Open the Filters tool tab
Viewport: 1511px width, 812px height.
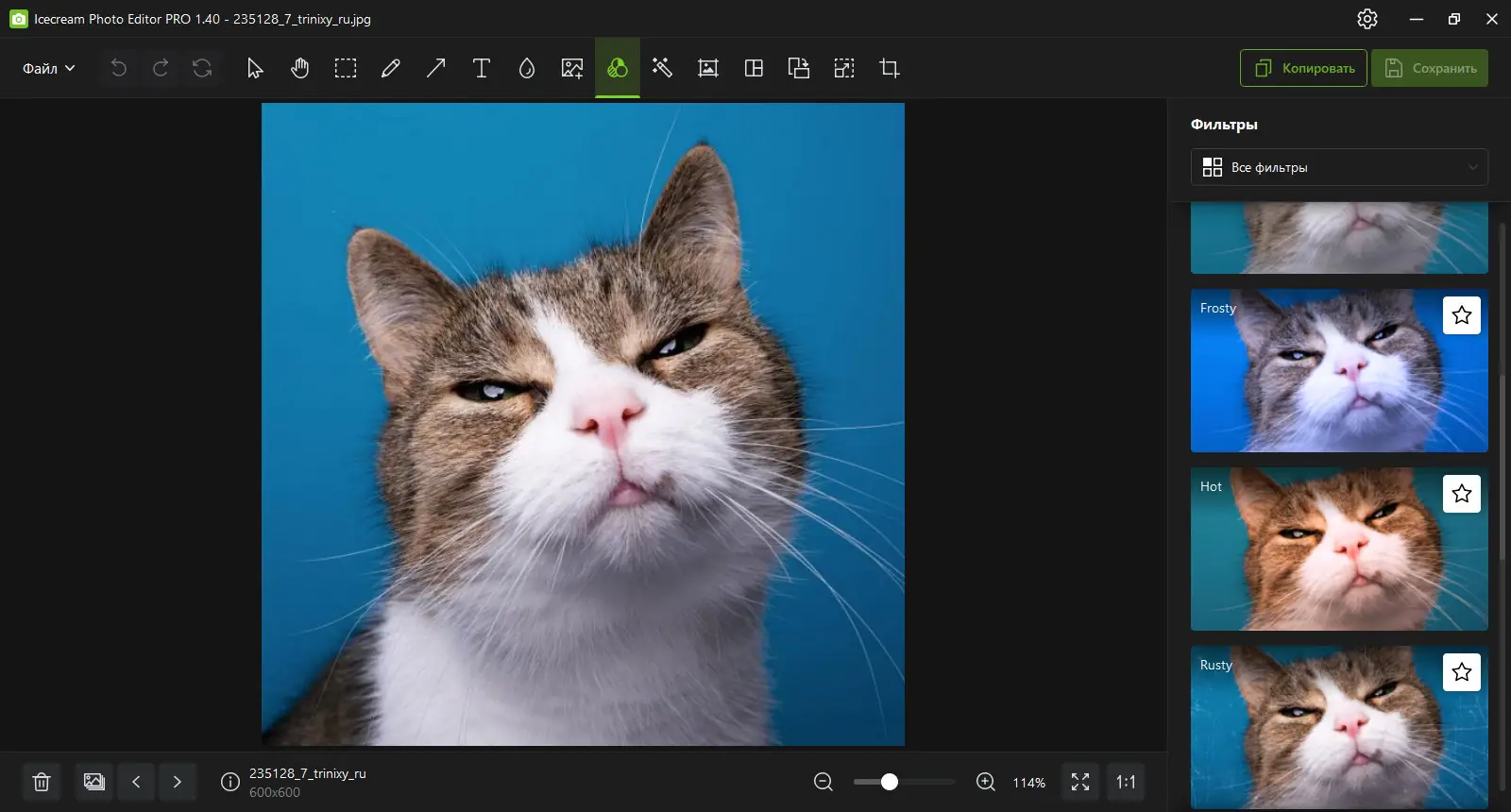pos(618,68)
